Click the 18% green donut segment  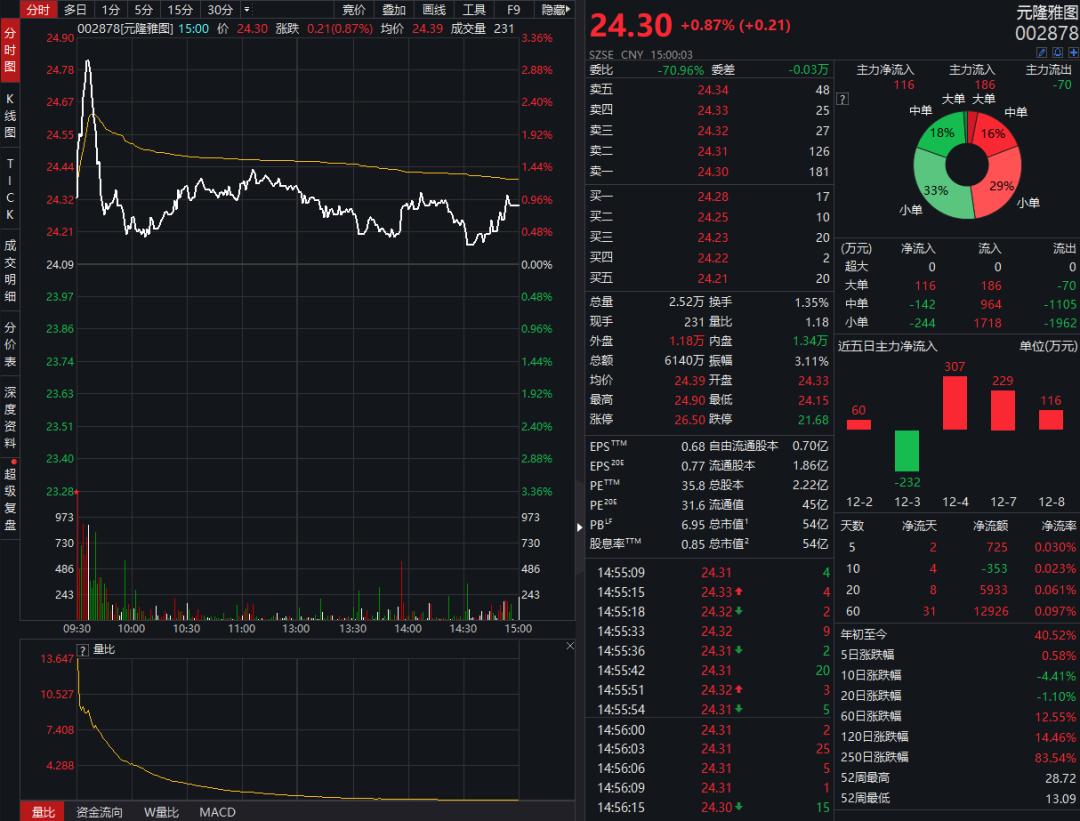click(x=941, y=134)
